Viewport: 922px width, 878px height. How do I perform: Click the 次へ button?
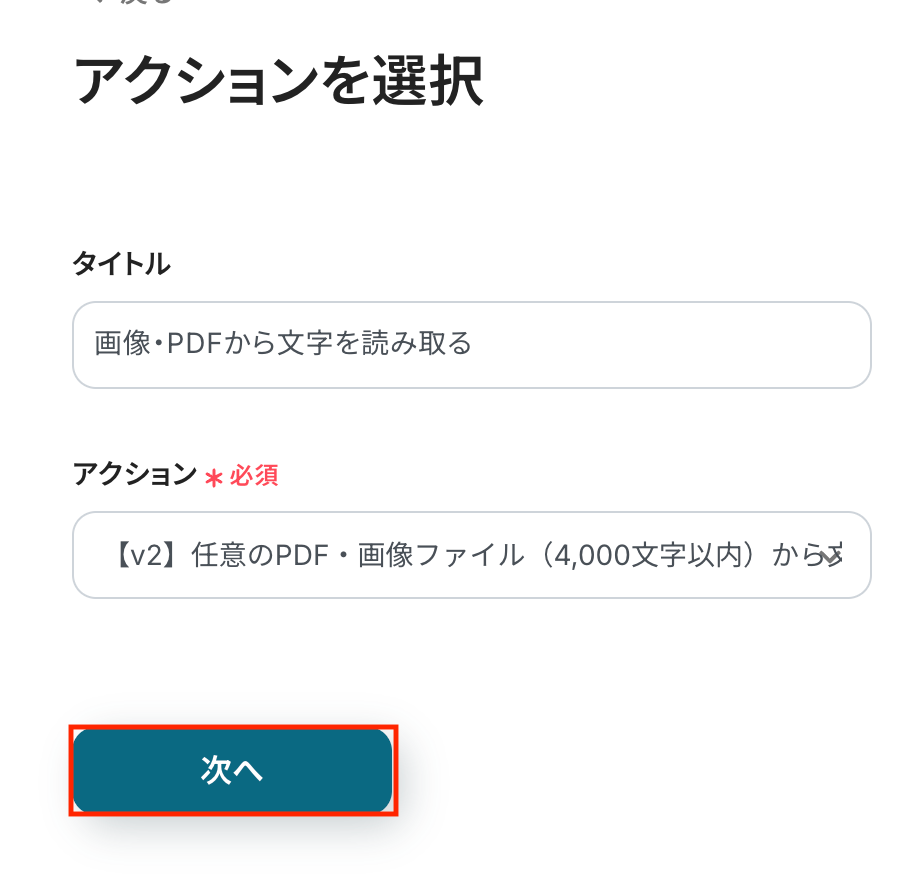232,770
